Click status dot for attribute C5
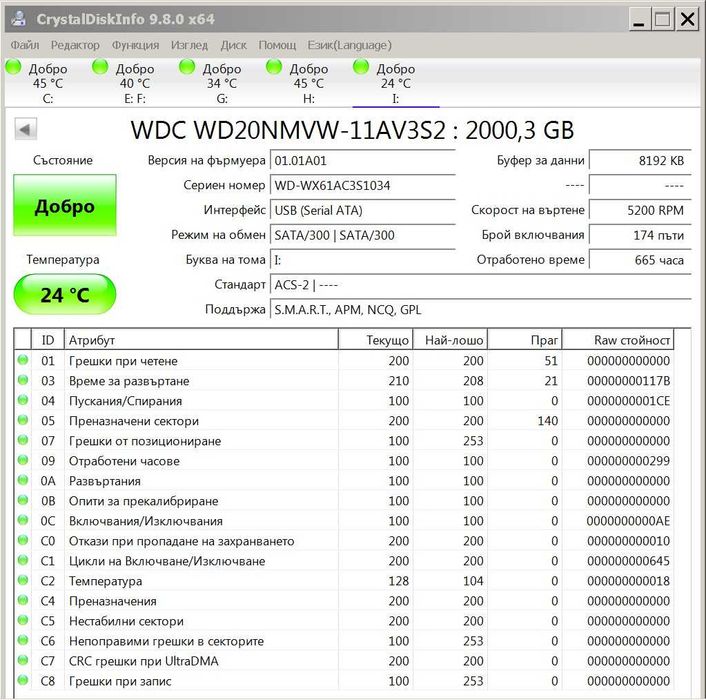 click(x=23, y=620)
